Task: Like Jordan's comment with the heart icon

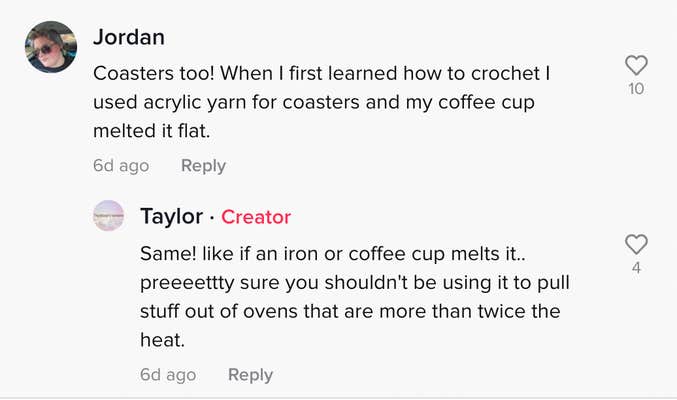Action: click(x=636, y=66)
